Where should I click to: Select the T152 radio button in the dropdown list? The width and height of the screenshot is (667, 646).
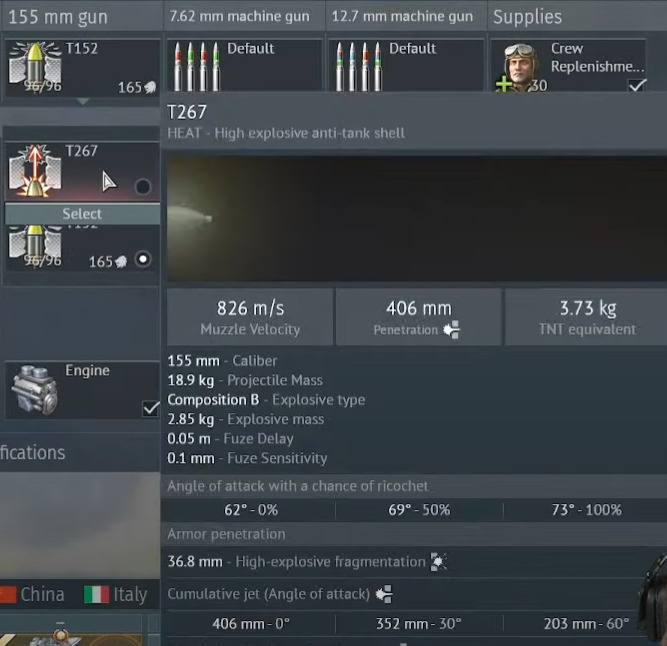(x=143, y=259)
